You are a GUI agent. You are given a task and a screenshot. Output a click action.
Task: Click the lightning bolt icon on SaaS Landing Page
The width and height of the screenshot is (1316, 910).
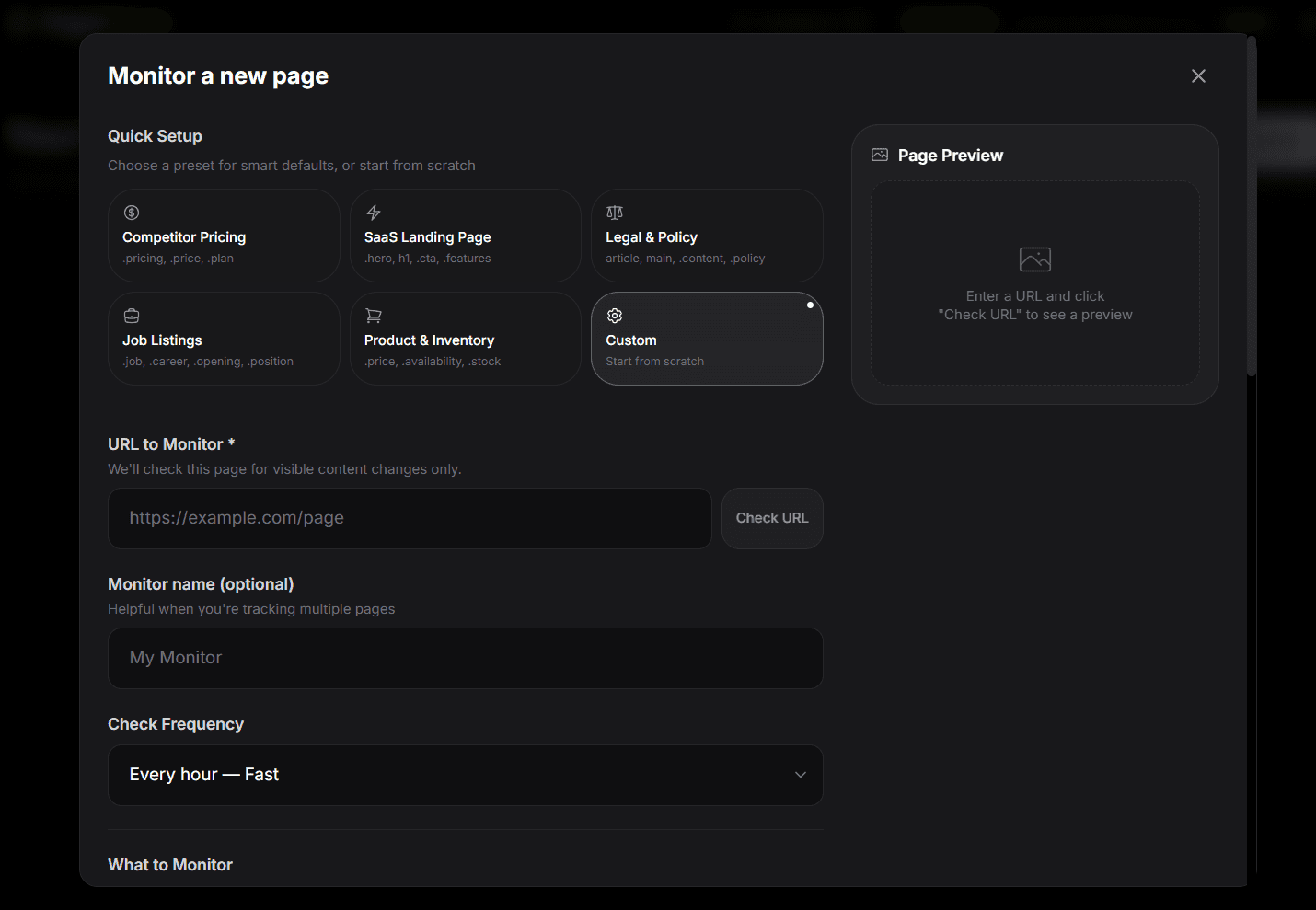(x=373, y=212)
